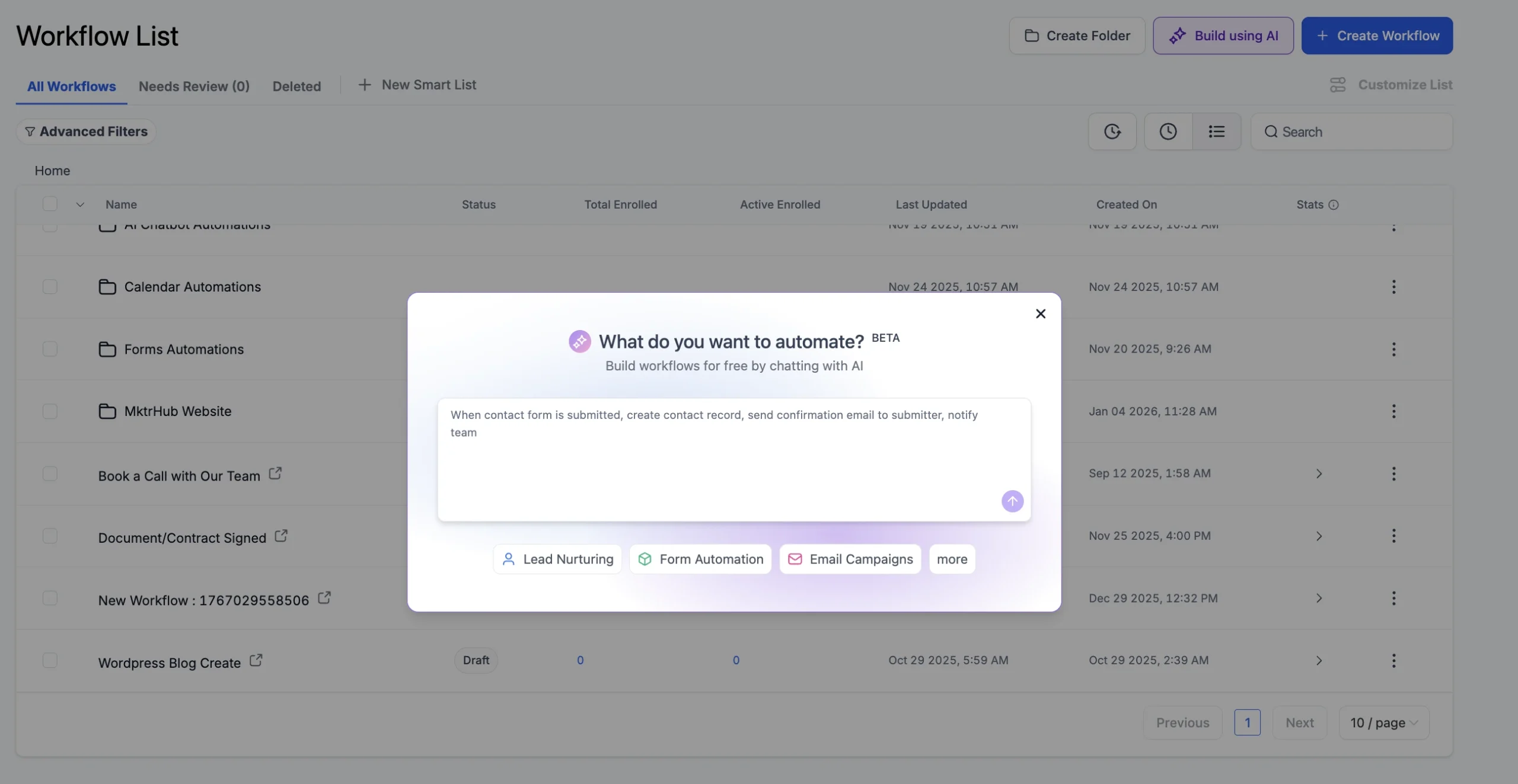Expand the selection dropdown arrow in header

80,204
